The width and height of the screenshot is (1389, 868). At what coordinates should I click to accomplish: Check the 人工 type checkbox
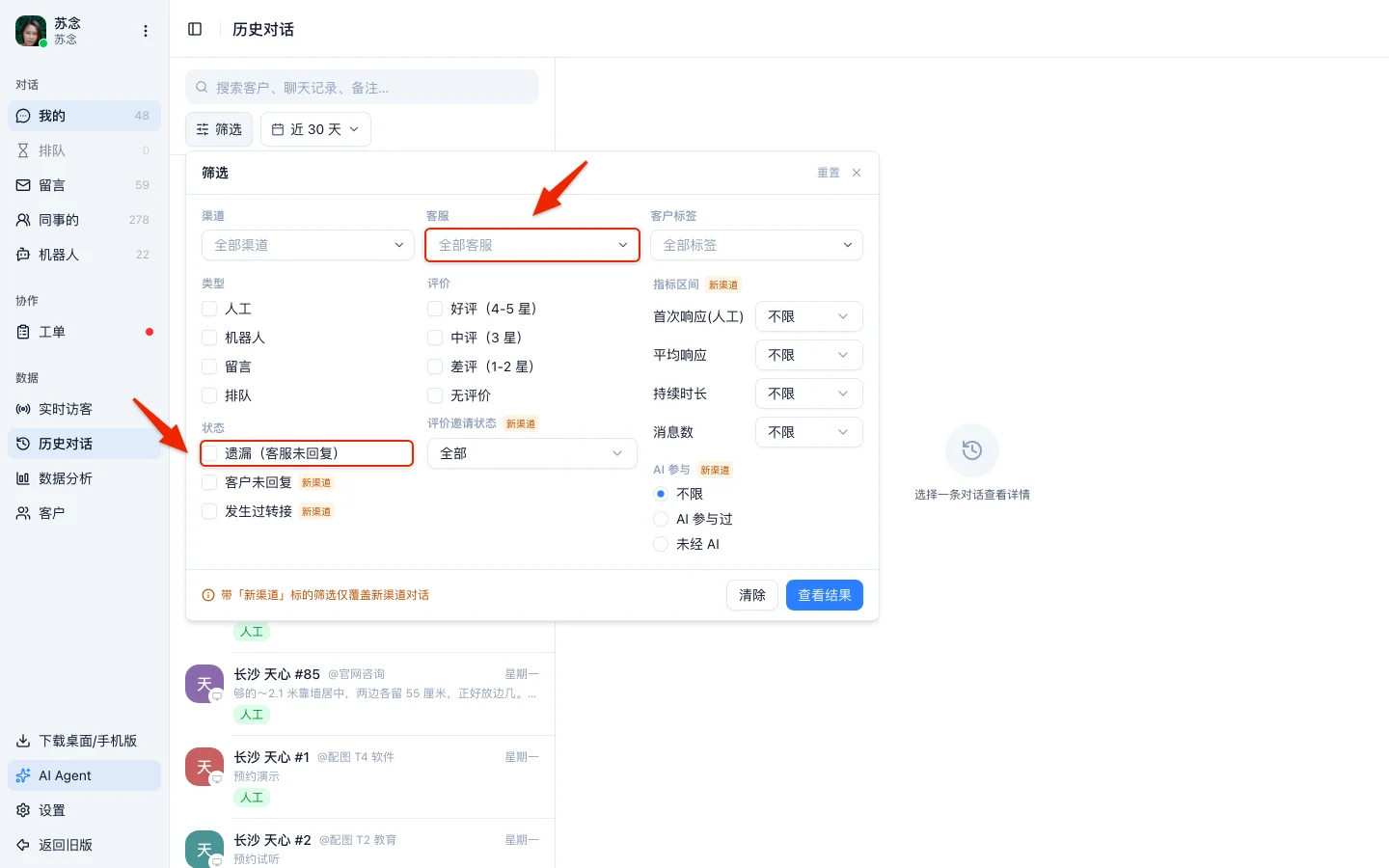(x=209, y=309)
